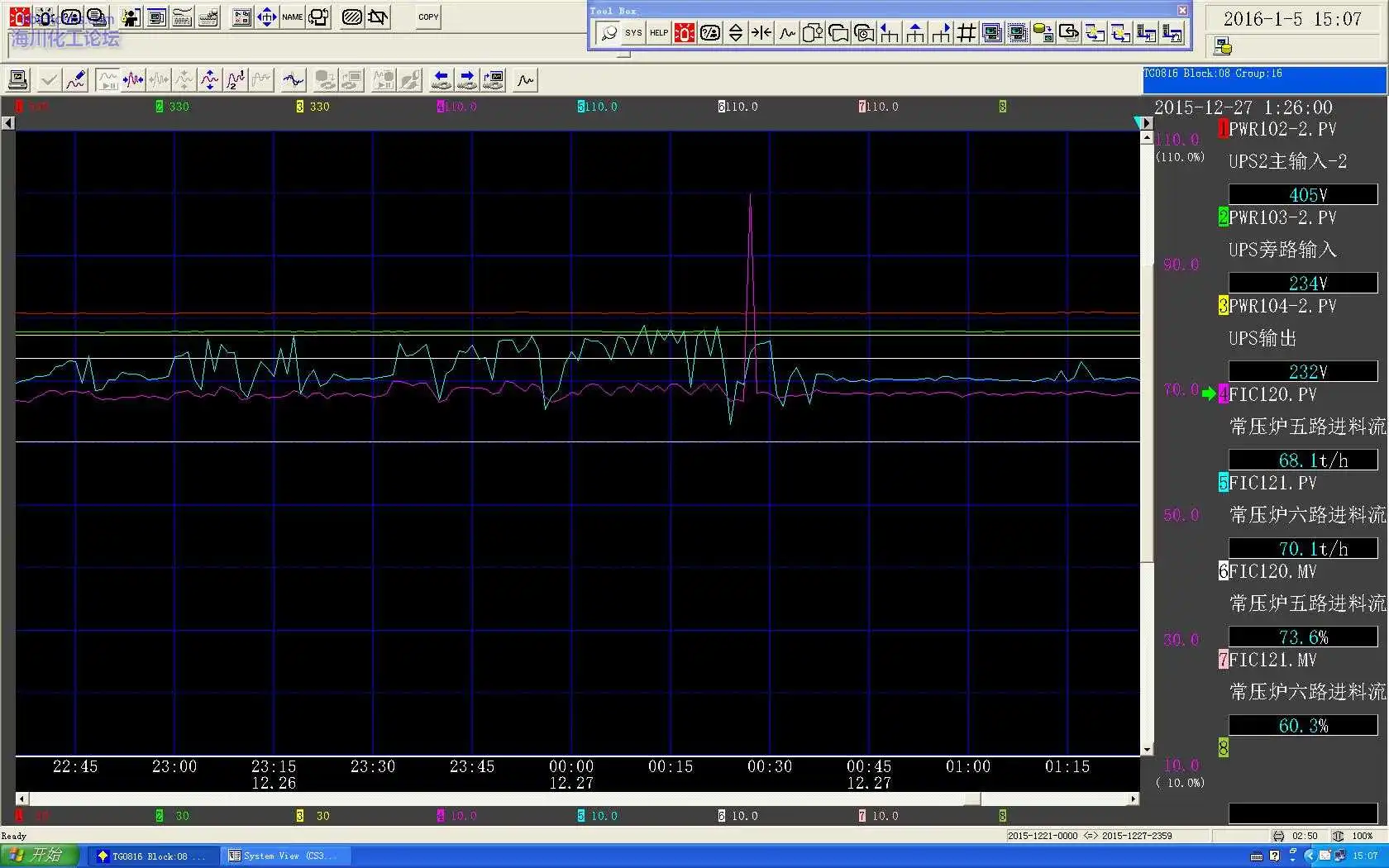Click the 405V value field

pos(1303,195)
